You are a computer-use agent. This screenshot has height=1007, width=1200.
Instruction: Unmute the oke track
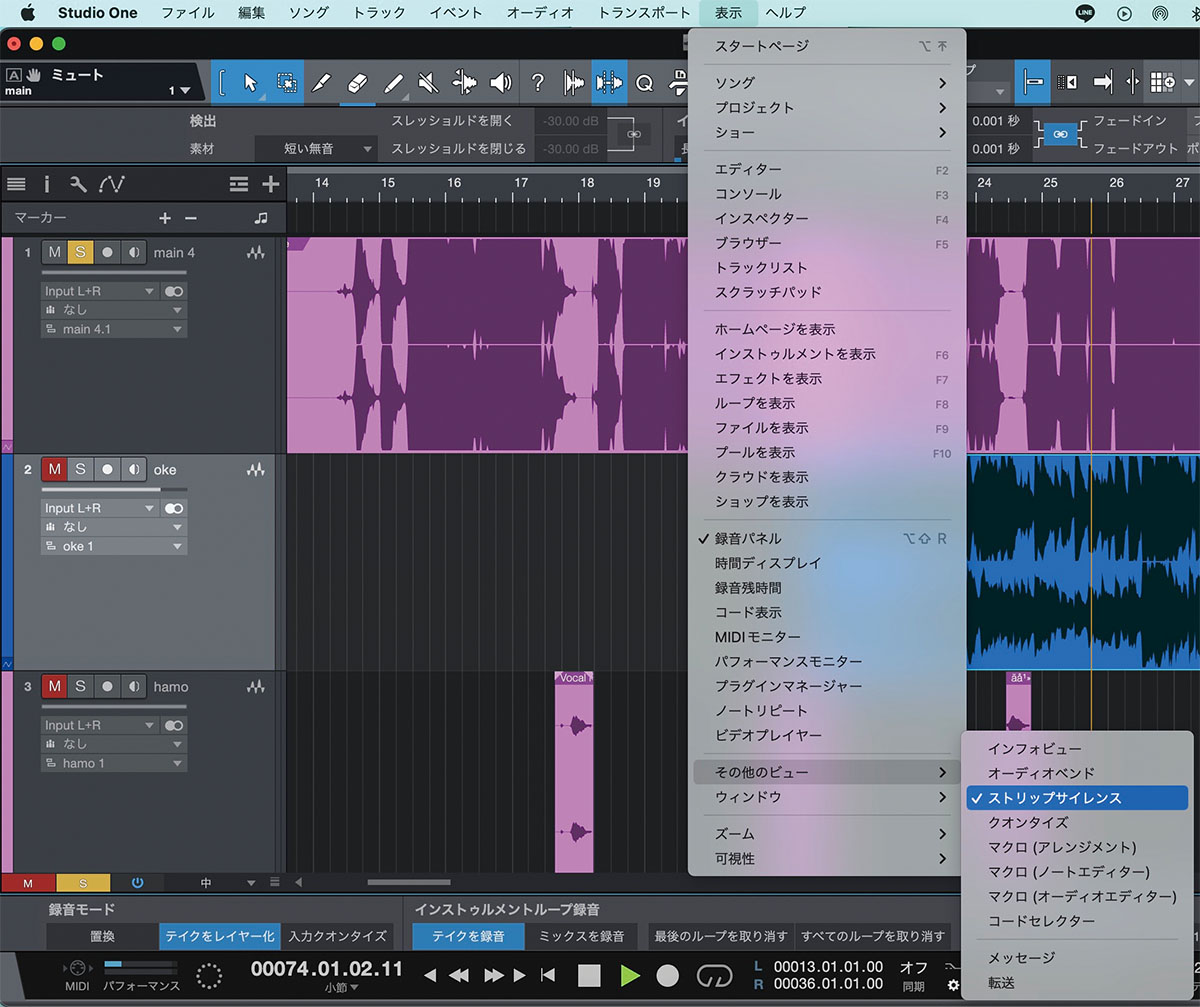click(x=55, y=469)
